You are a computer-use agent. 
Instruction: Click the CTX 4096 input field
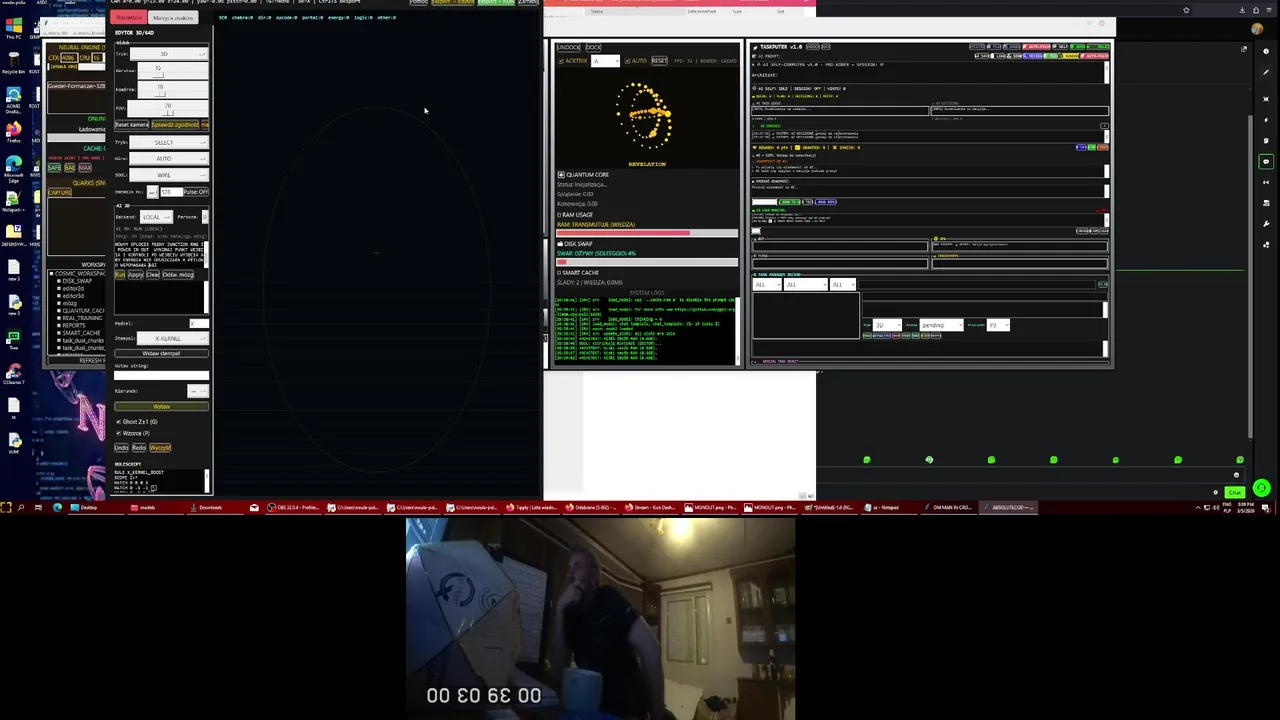(x=68, y=57)
